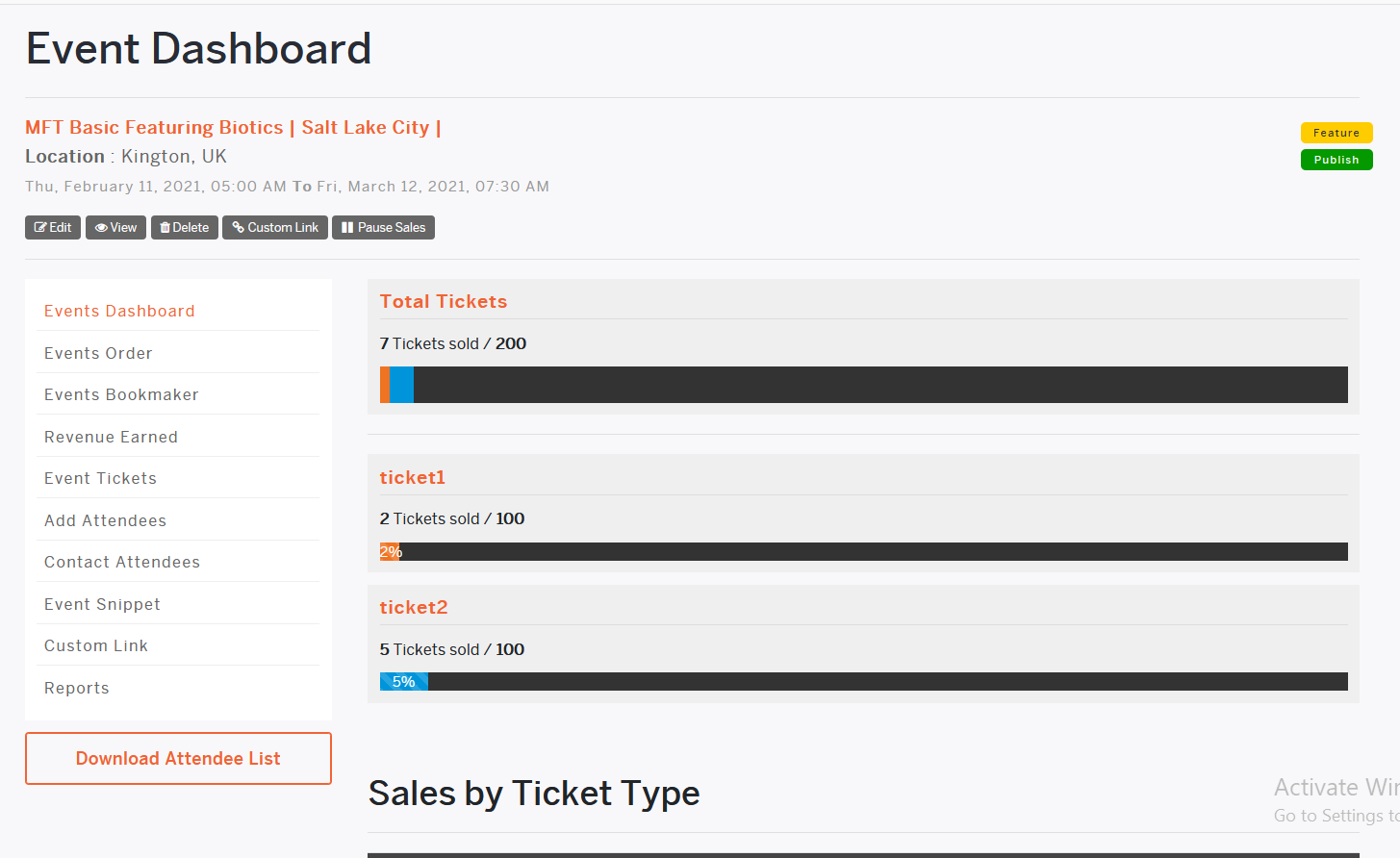
Task: Click Download Attendee List button
Action: click(x=178, y=758)
